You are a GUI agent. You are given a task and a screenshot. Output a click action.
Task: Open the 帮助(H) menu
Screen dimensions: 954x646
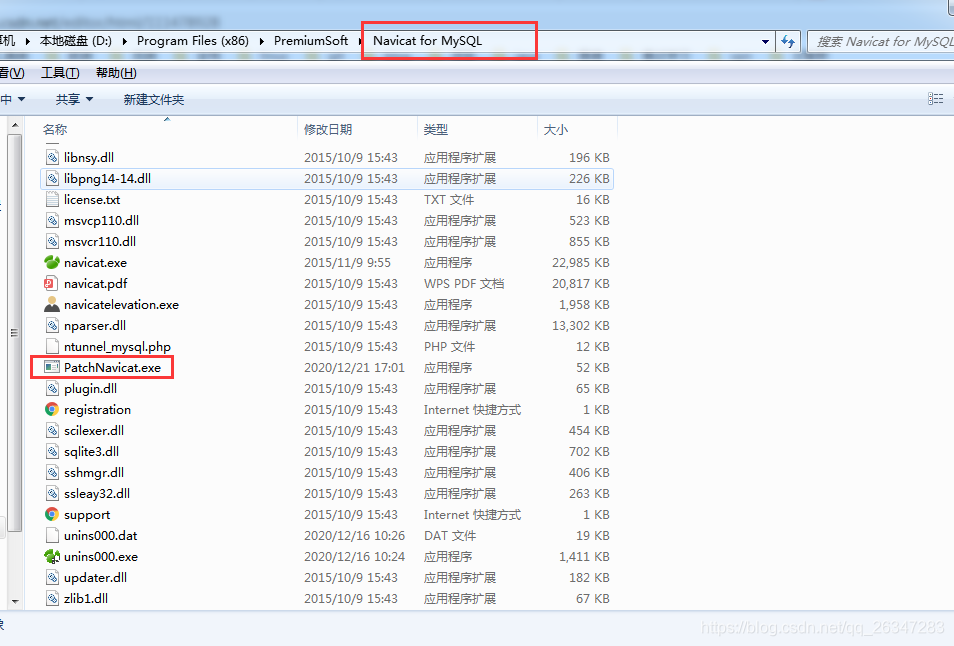[116, 73]
